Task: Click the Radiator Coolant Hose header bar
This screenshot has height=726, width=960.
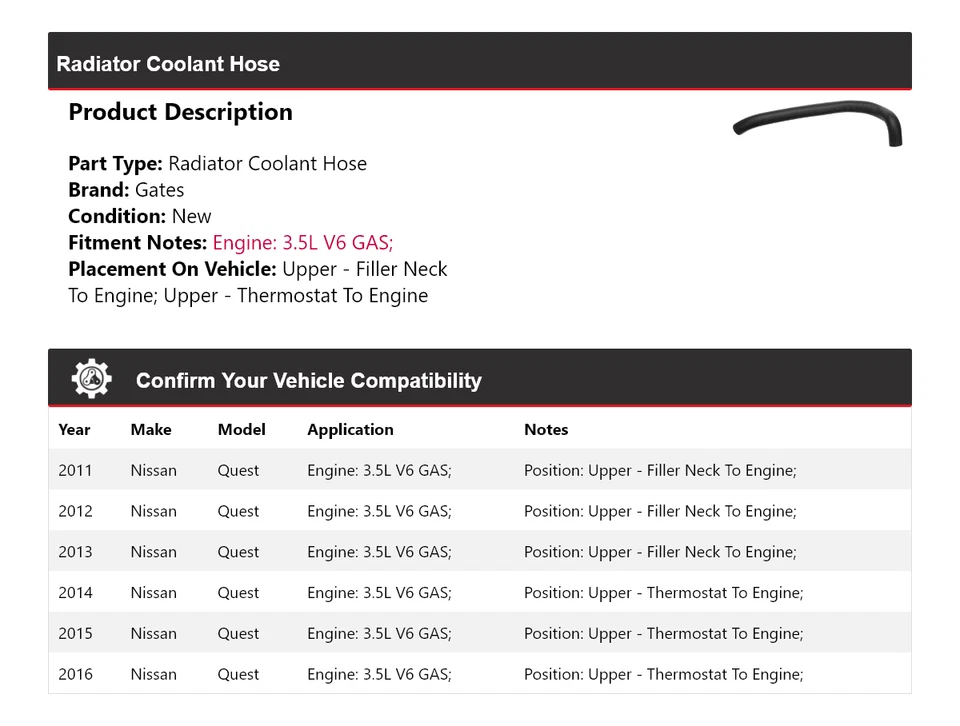Action: [x=479, y=63]
